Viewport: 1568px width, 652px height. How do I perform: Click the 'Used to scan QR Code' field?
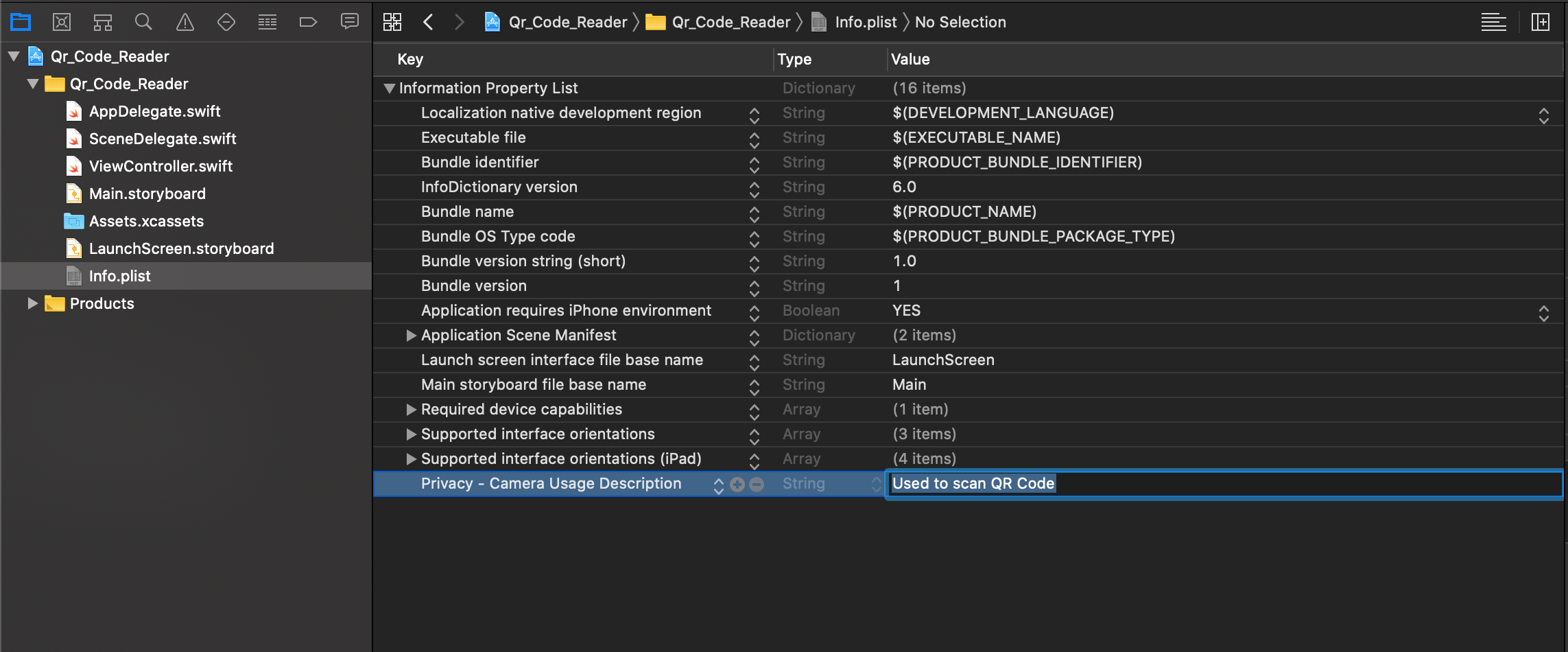pos(1224,484)
